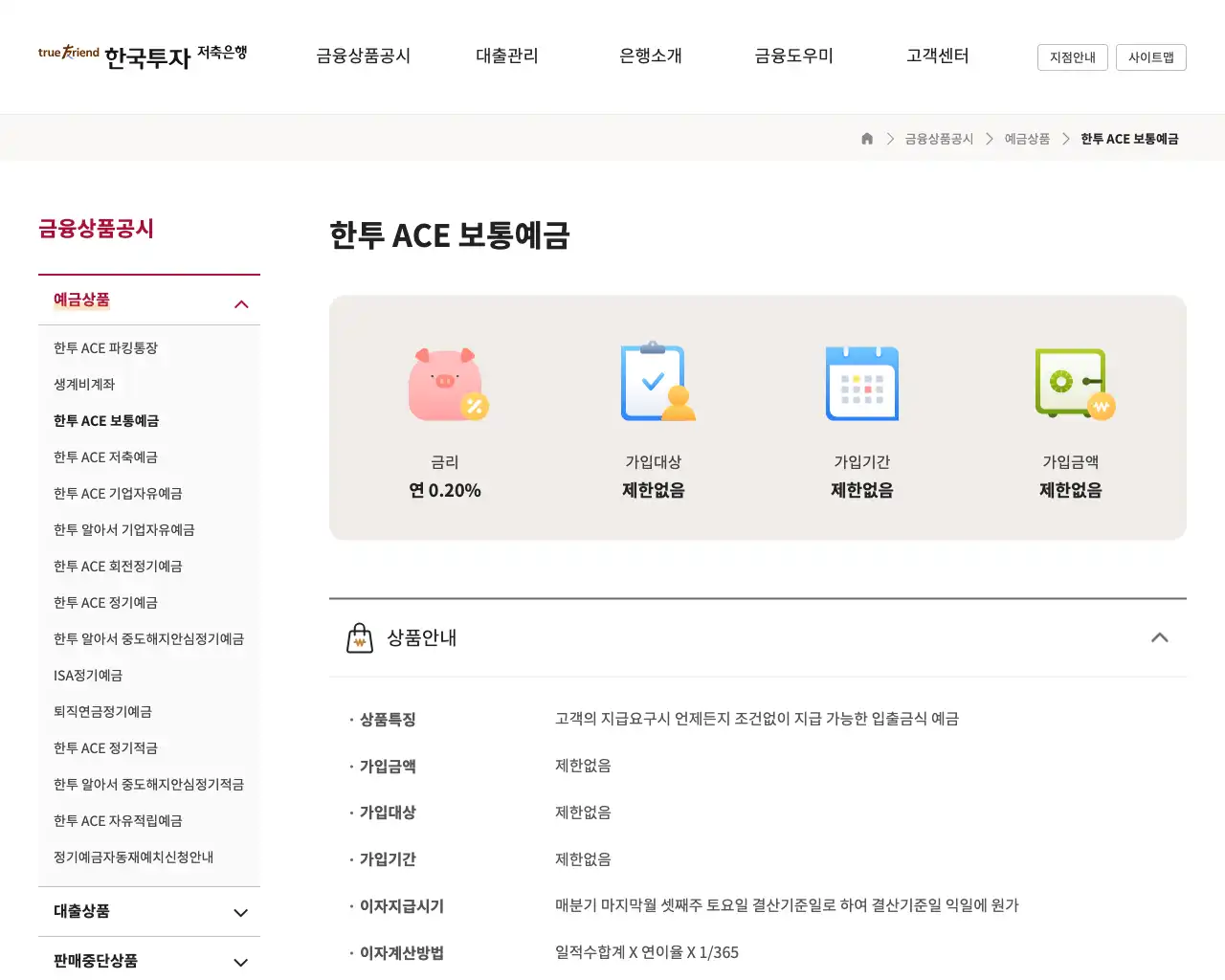Select 한투 ACE 저축예금 in sidebar

coord(105,457)
